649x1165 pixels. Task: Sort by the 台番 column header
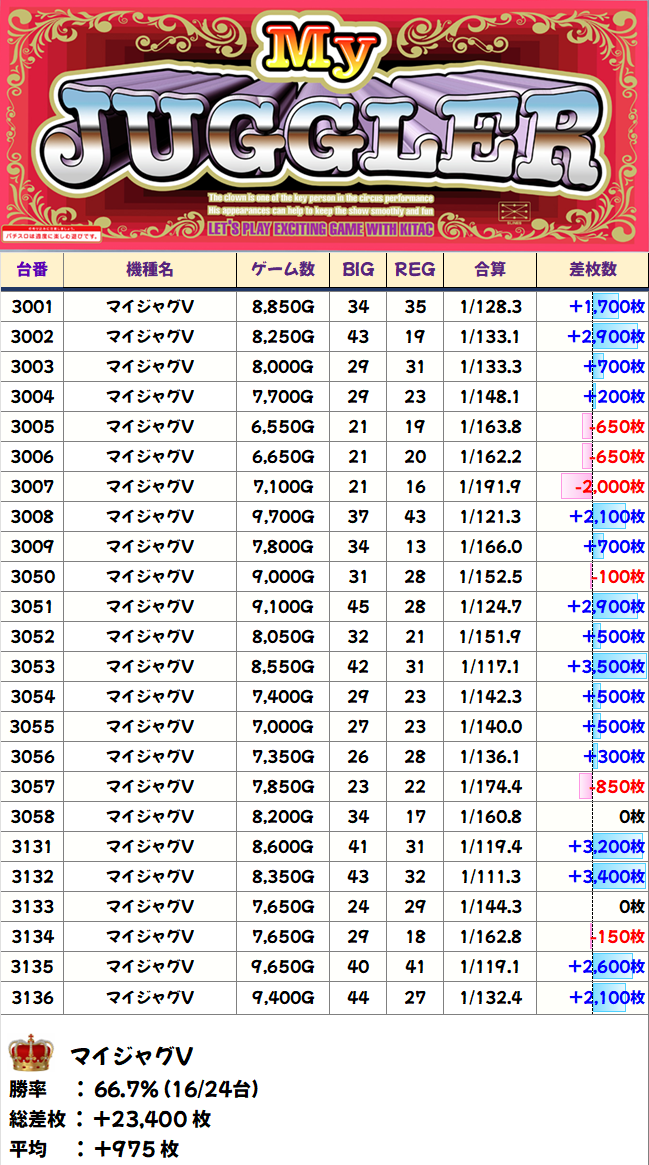pos(32,269)
